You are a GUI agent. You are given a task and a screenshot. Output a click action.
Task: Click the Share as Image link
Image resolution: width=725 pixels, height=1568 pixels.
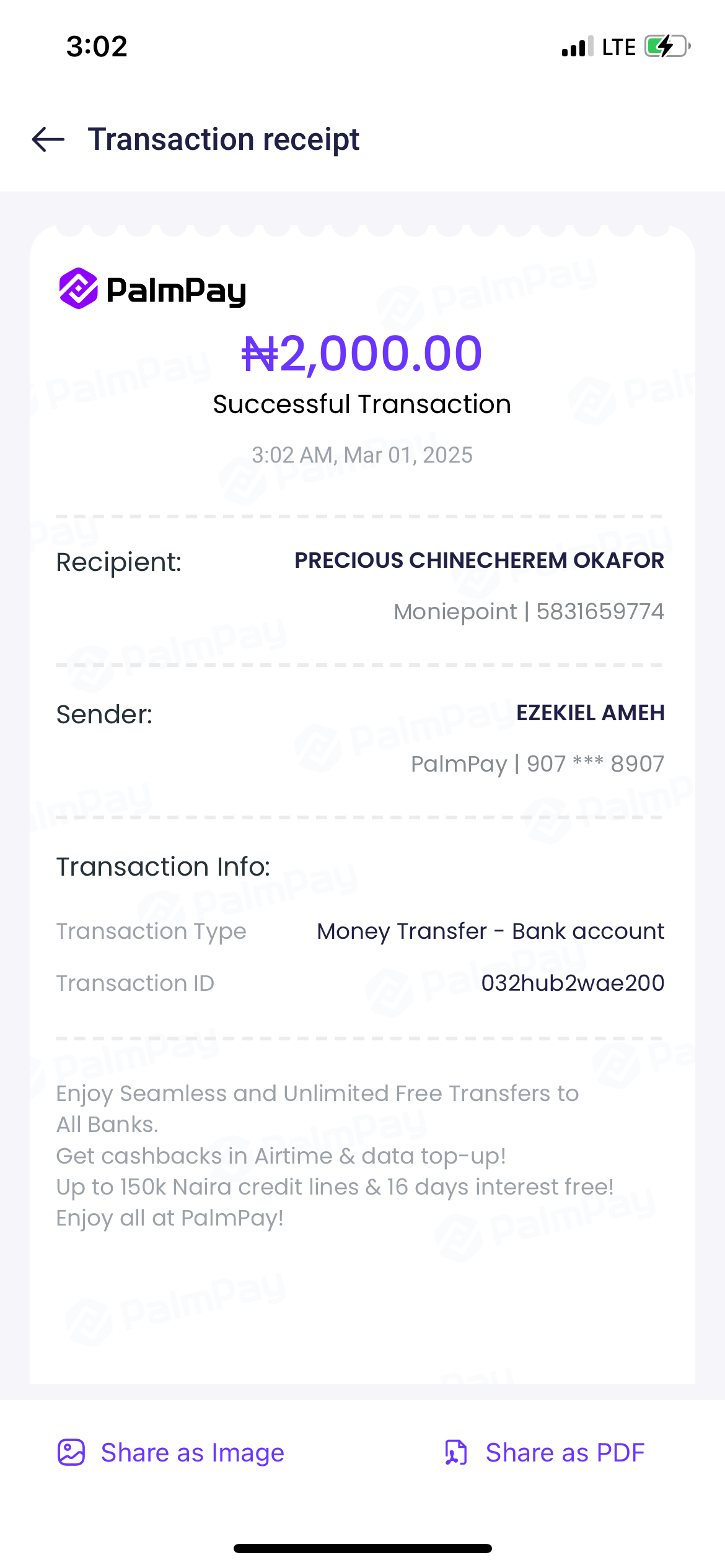pyautogui.click(x=192, y=1452)
